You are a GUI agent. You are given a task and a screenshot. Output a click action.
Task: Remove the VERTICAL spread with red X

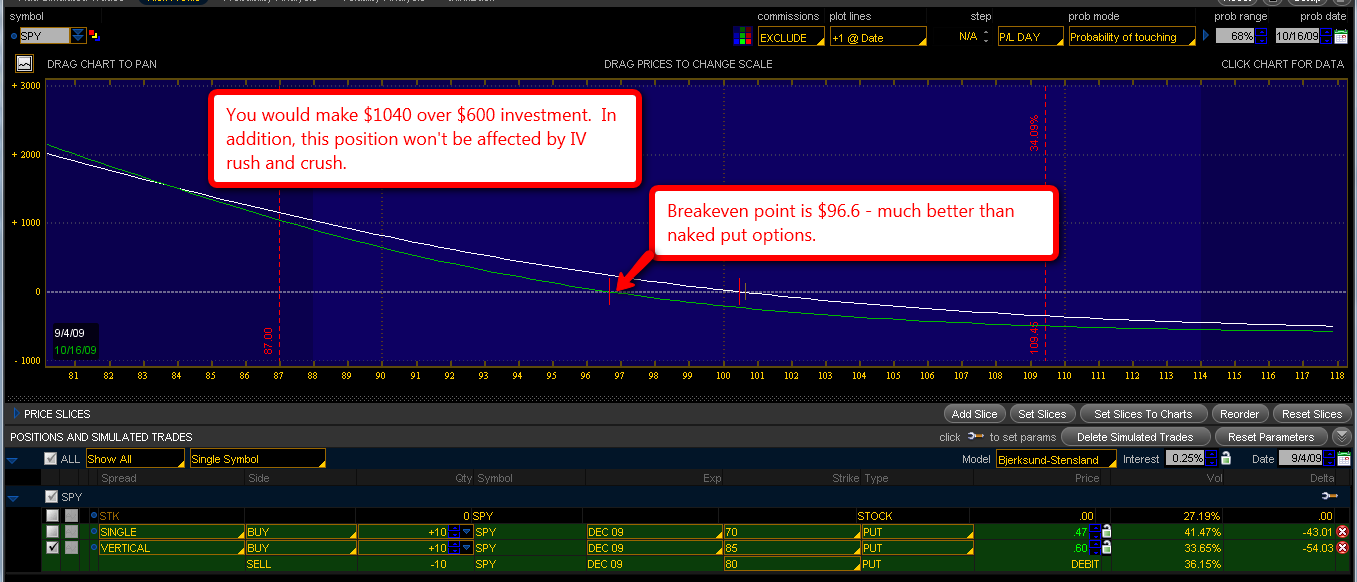tap(1342, 548)
